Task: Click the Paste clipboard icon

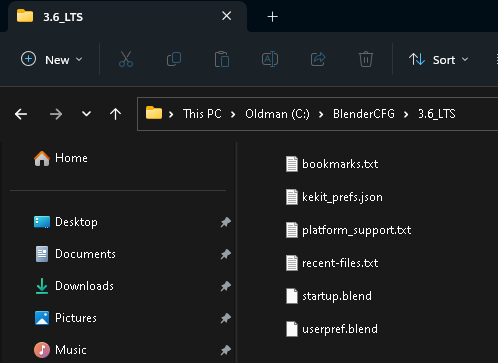Action: (222, 59)
